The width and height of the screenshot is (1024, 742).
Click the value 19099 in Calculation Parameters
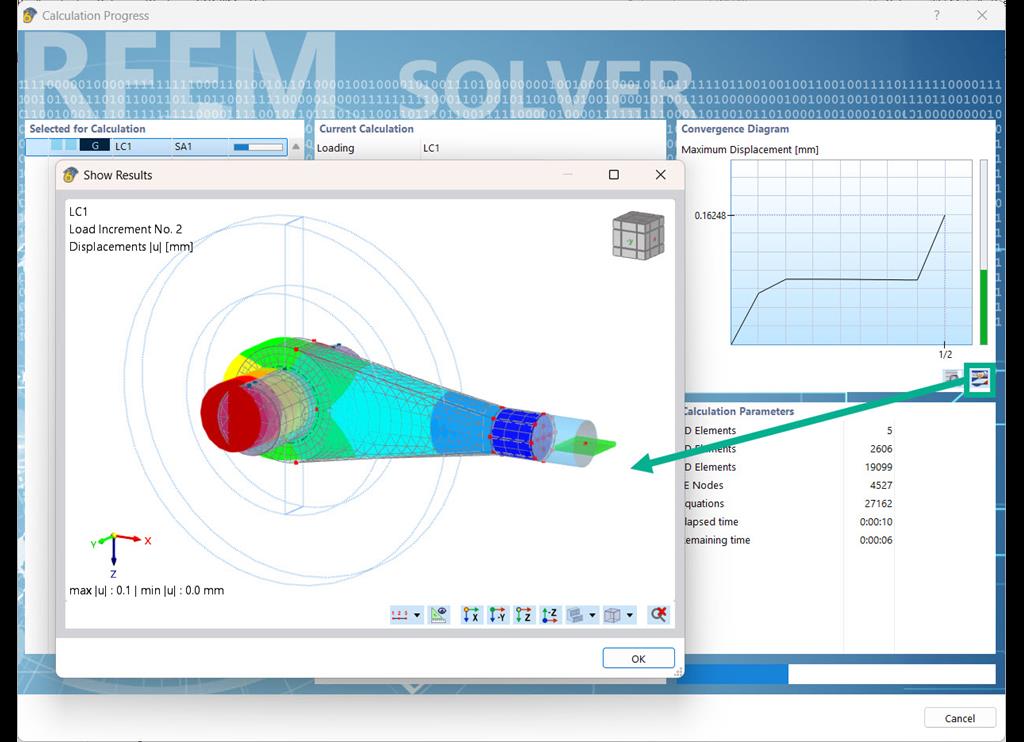click(x=878, y=467)
